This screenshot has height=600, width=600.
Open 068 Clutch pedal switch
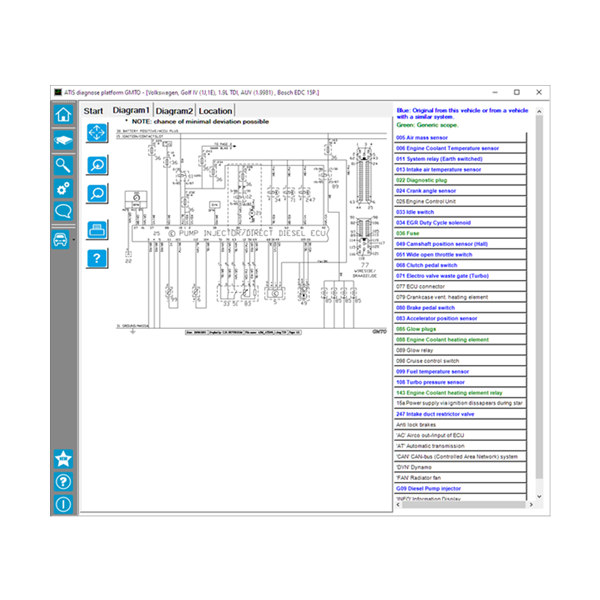460,265
